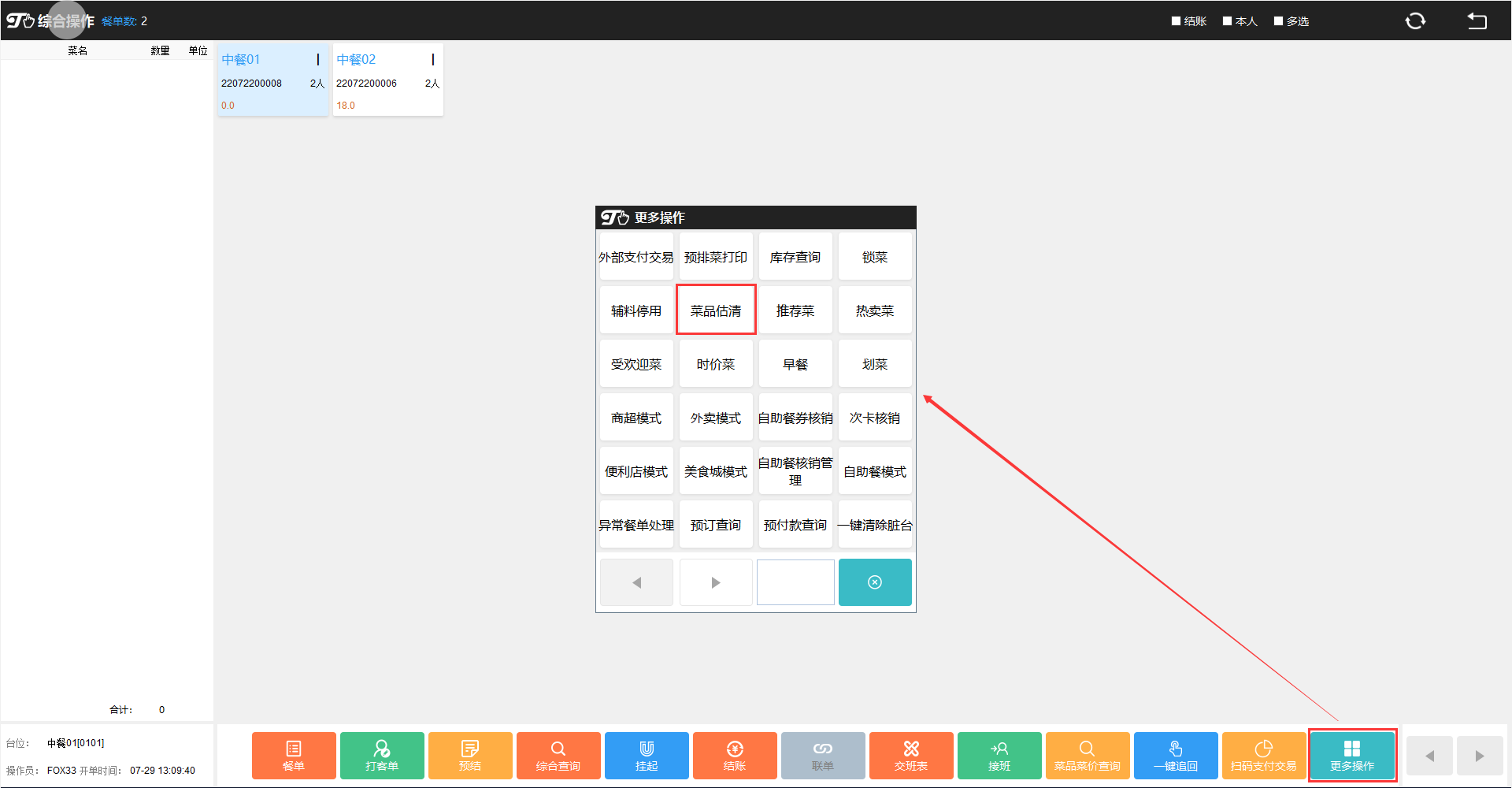Click the refresh icon in top bar
Image resolution: width=1512 pixels, height=788 pixels.
[1415, 21]
